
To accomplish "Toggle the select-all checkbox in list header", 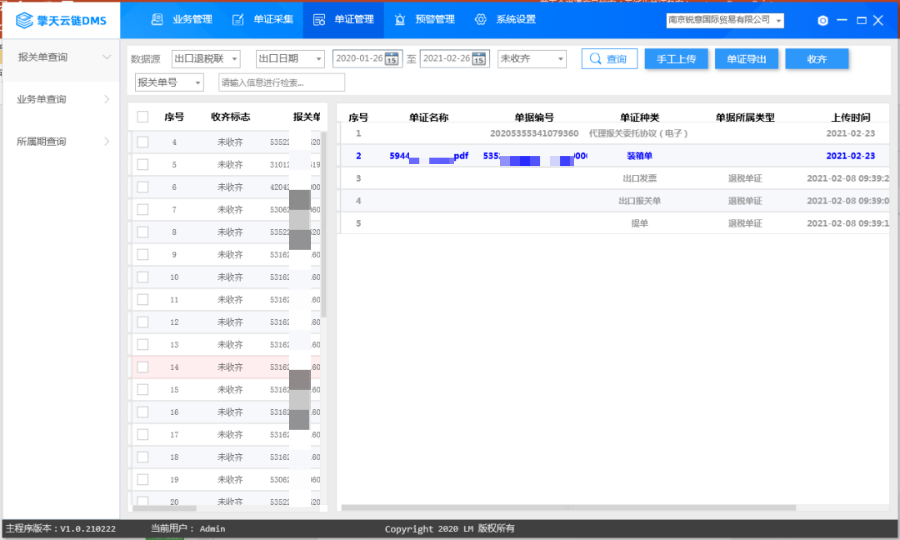I will (142, 117).
